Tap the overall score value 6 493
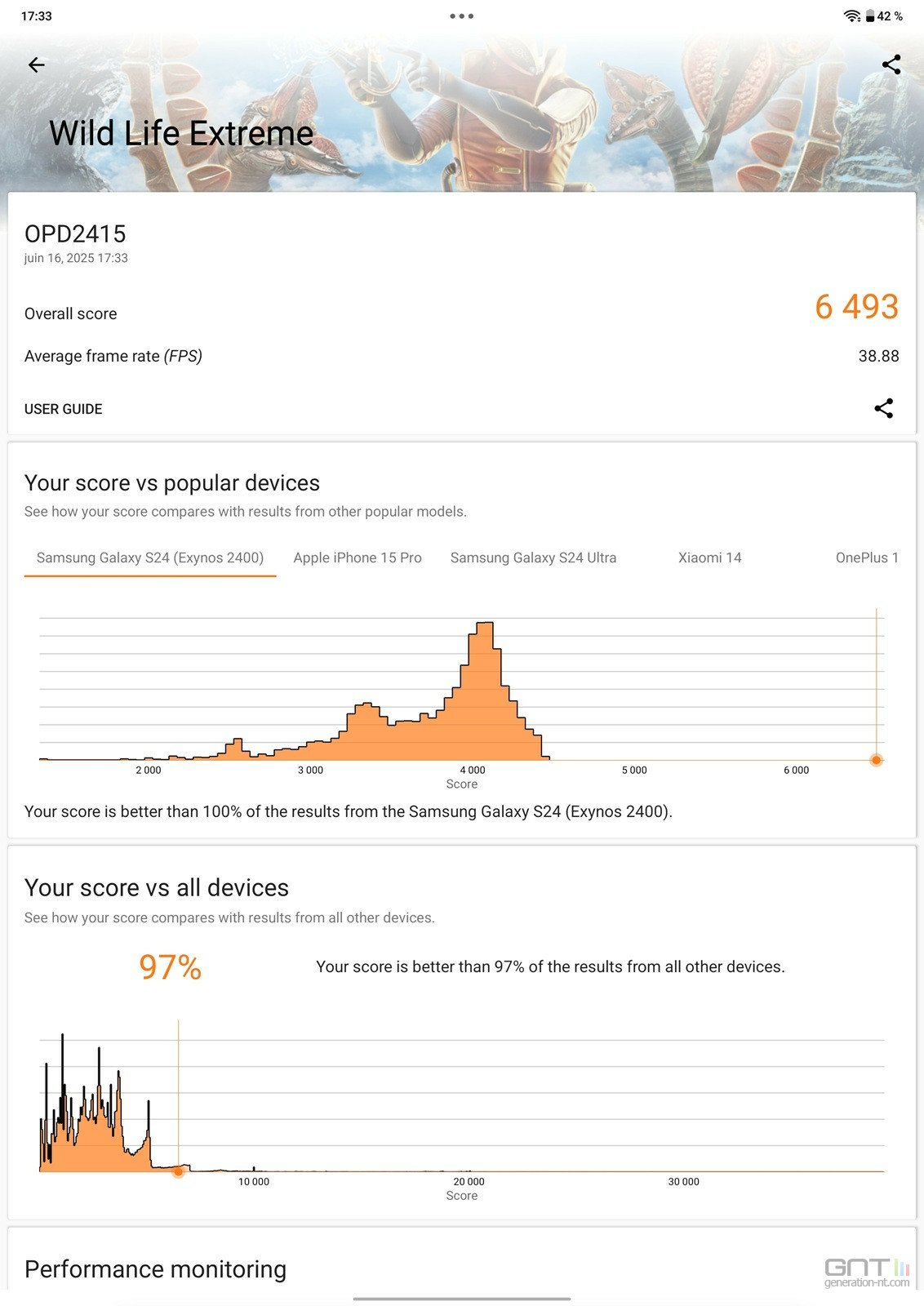Image resolution: width=924 pixels, height=1306 pixels. tap(856, 307)
